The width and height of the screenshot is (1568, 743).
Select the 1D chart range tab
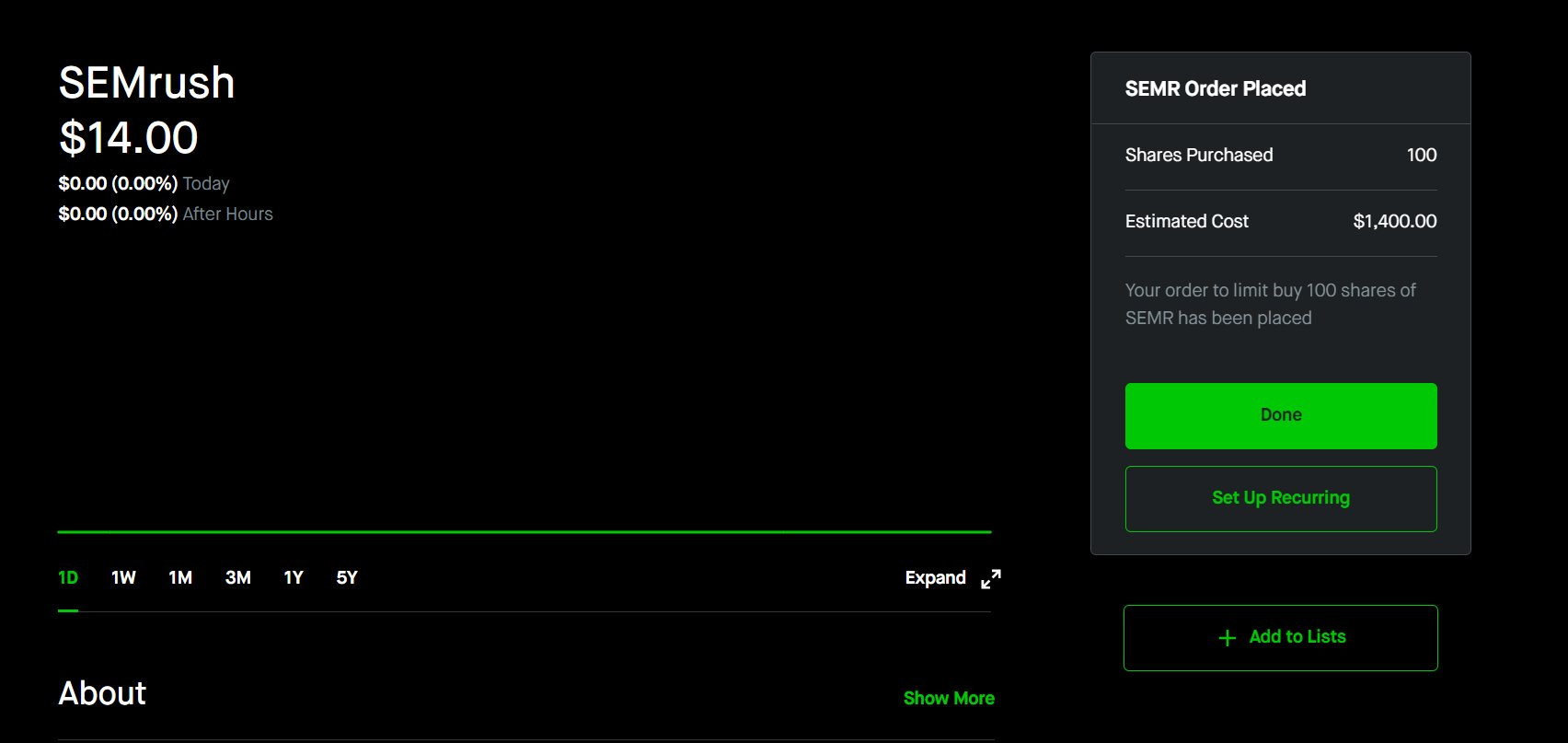pos(68,578)
